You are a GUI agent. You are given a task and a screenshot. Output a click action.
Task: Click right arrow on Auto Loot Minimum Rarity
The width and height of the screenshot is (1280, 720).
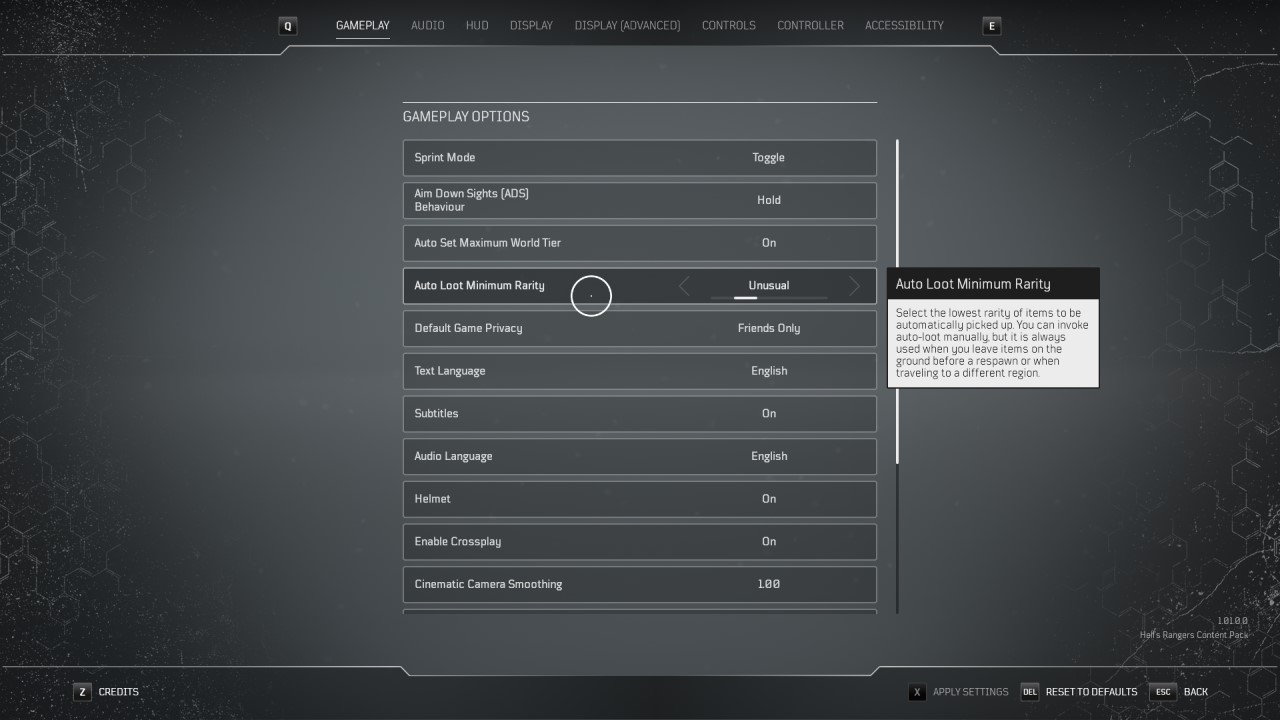point(854,287)
